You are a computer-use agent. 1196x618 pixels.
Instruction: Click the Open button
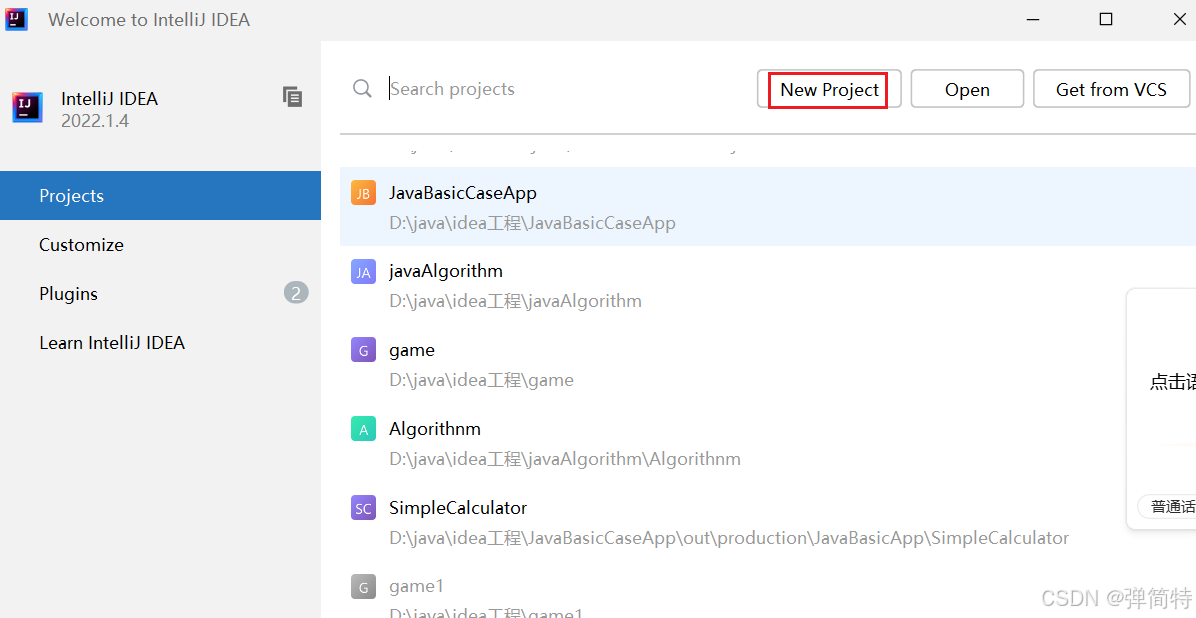(x=967, y=89)
